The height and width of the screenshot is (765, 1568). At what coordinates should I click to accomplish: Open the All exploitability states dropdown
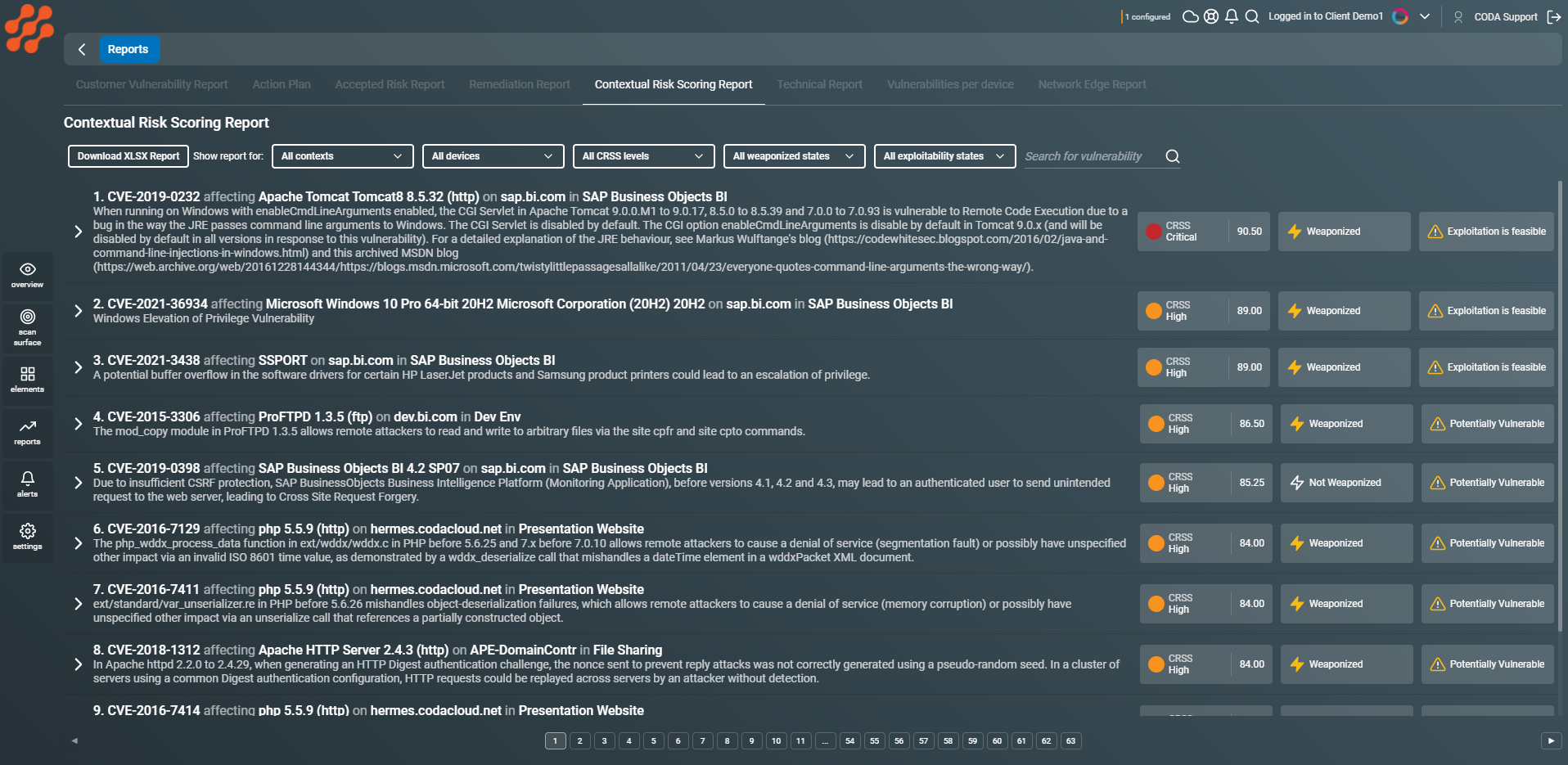tap(944, 156)
